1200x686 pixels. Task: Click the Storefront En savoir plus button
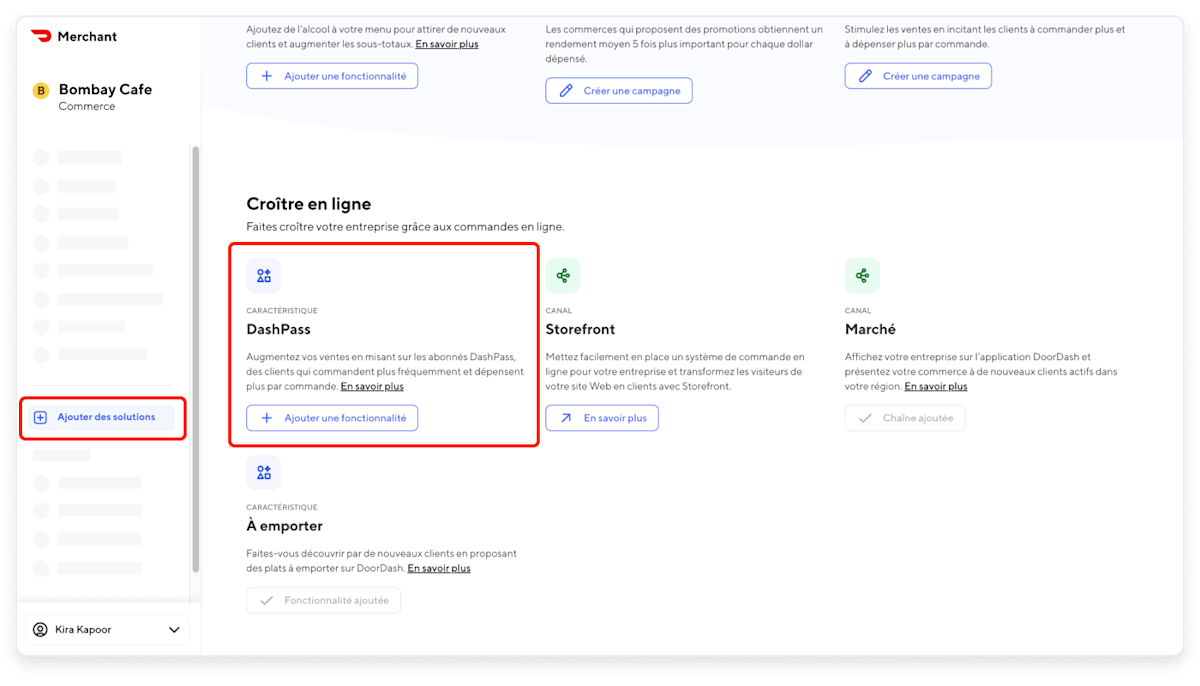[602, 418]
